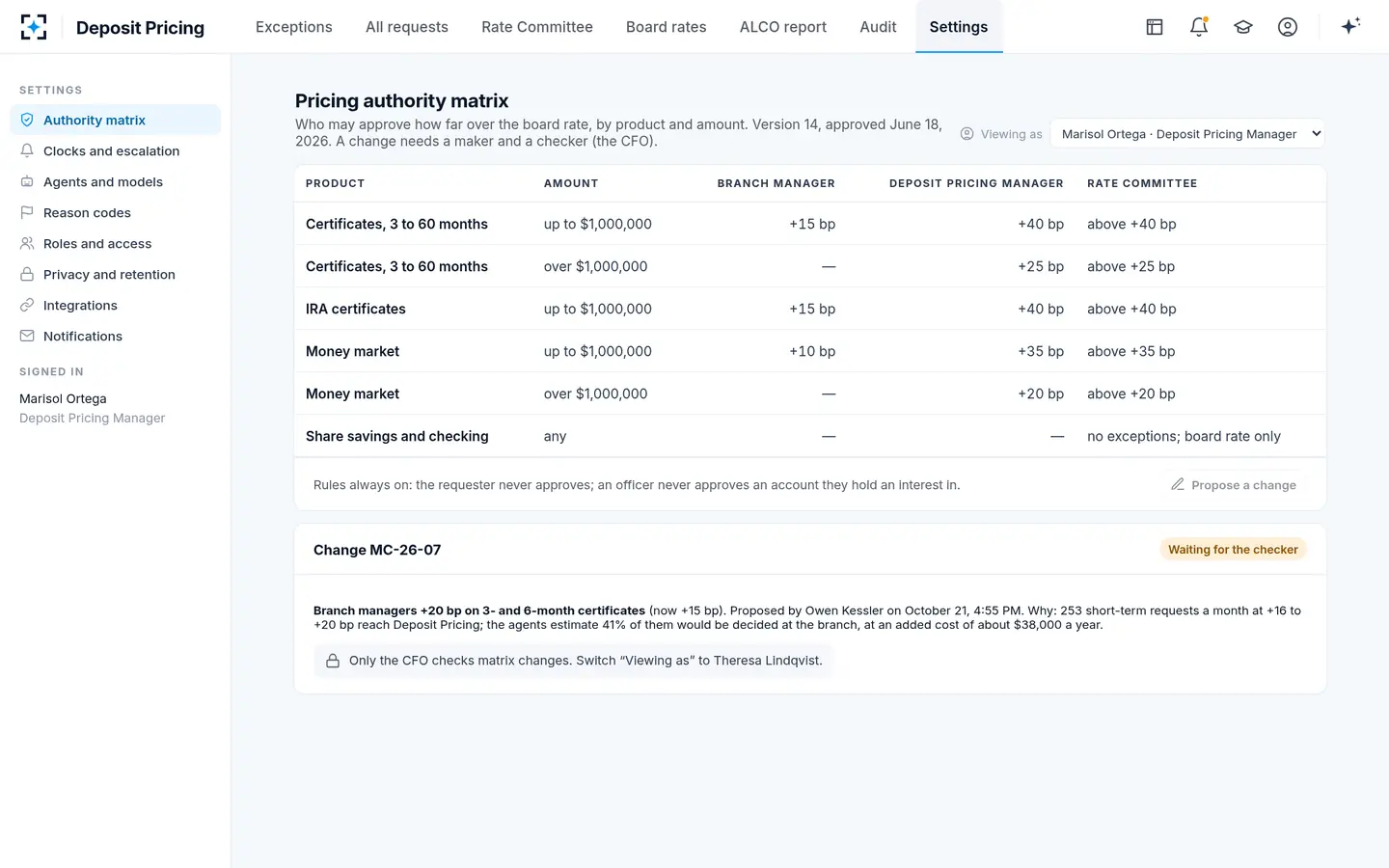Click the people icon beside Roles and access
The image size is (1389, 868).
(27, 244)
